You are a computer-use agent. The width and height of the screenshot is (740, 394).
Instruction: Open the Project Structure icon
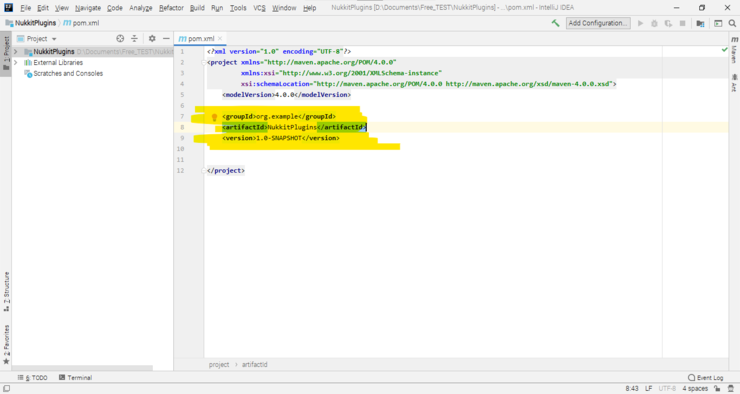700,23
